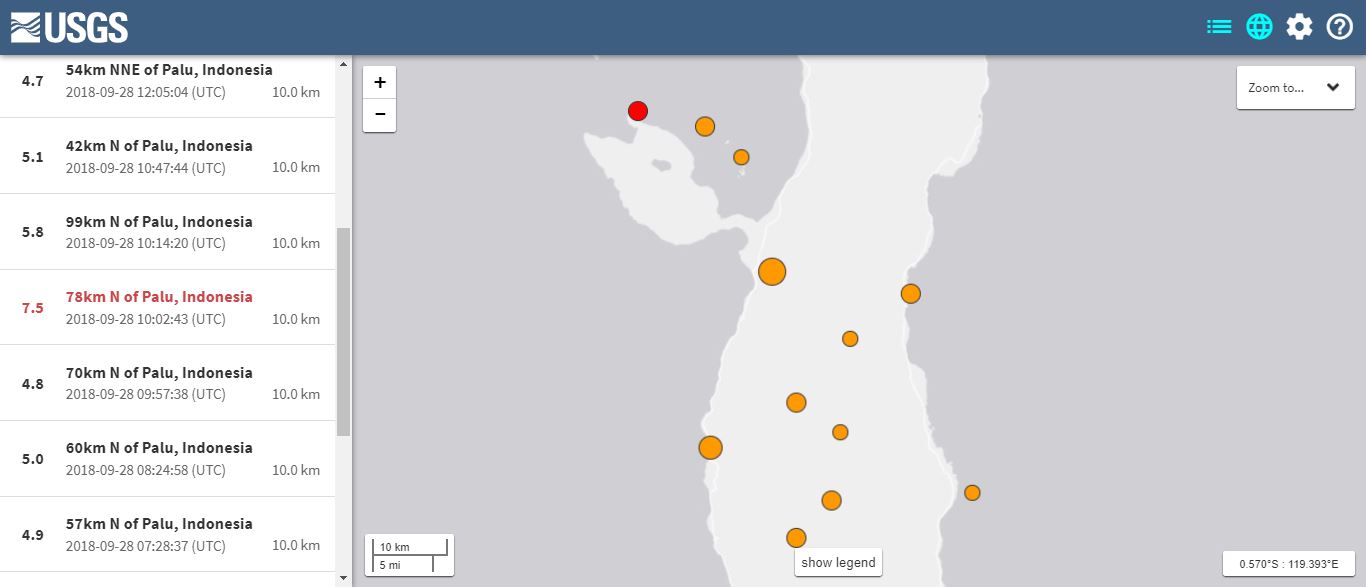Toggle the earthquake list view icon
Screen dimensions: 1366x587
click(1218, 27)
